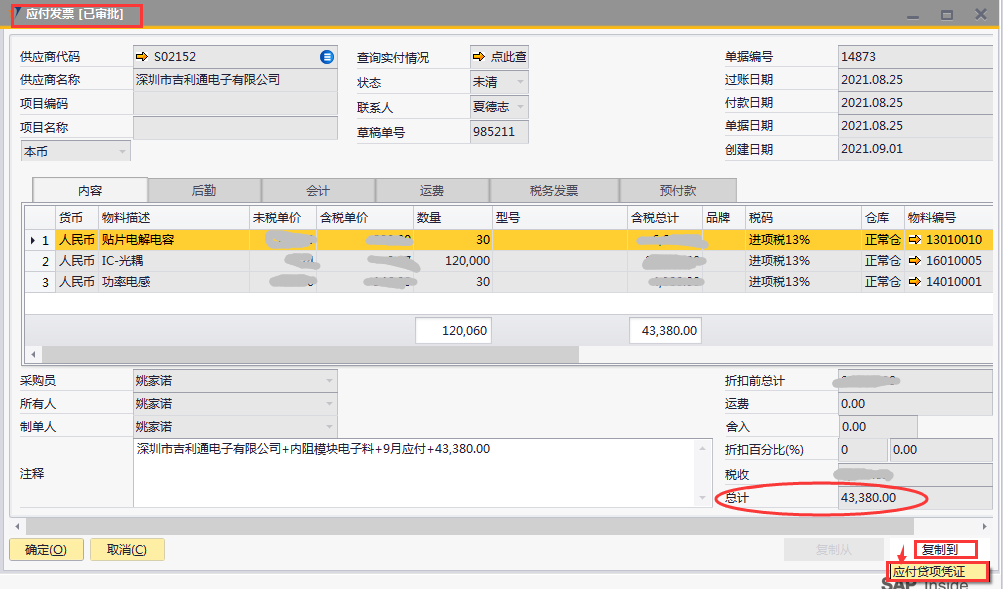Click the 取消 button
The image size is (1003, 589).
pyautogui.click(x=127, y=549)
